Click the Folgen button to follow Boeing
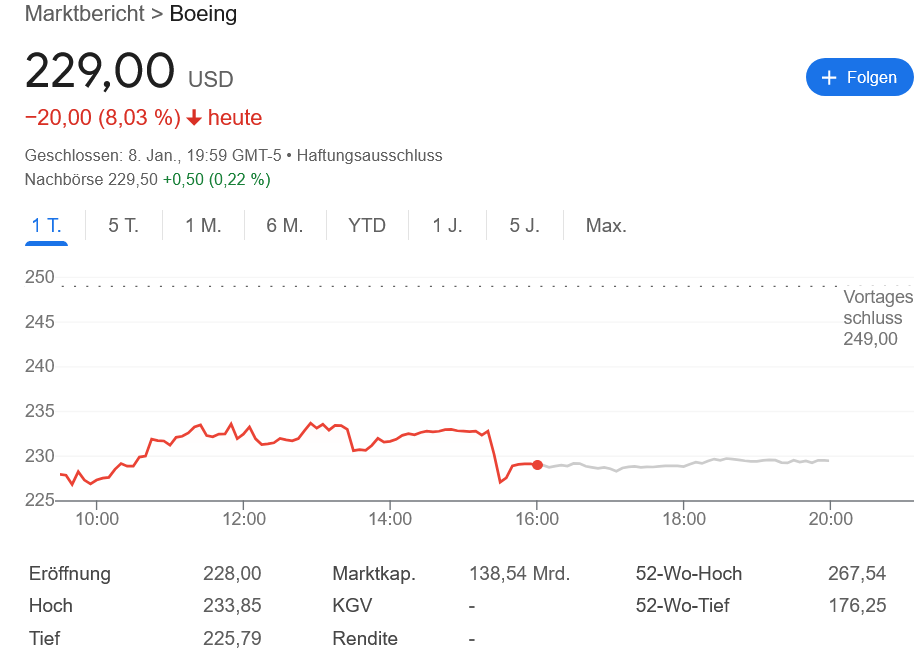The width and height of the screenshot is (924, 662). pyautogui.click(x=859, y=77)
